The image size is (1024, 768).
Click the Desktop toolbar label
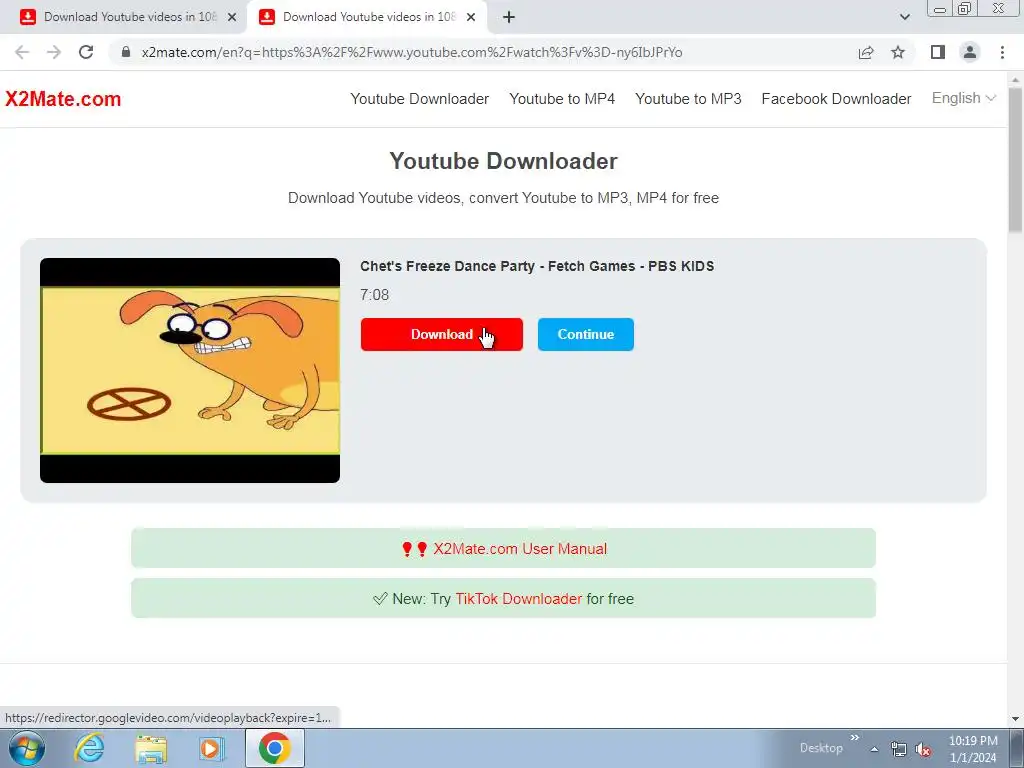[x=821, y=748]
